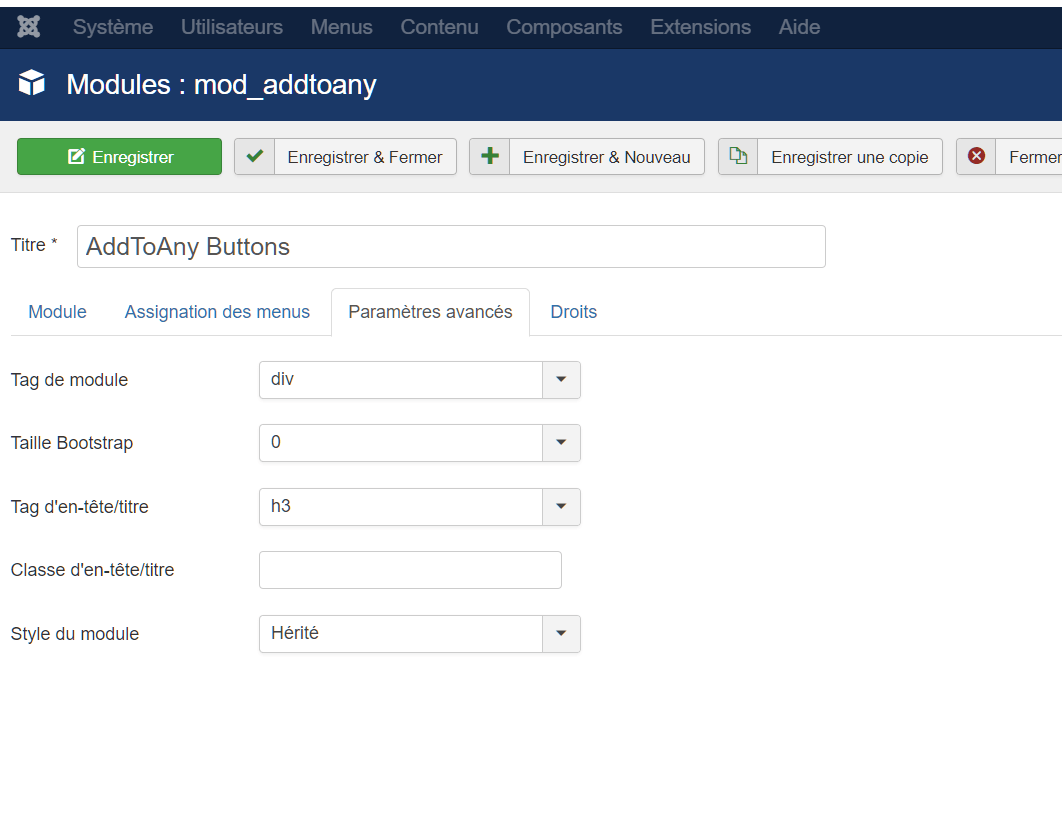The width and height of the screenshot is (1062, 830).
Task: Select the Paramètres avancés tab
Action: [x=430, y=312]
